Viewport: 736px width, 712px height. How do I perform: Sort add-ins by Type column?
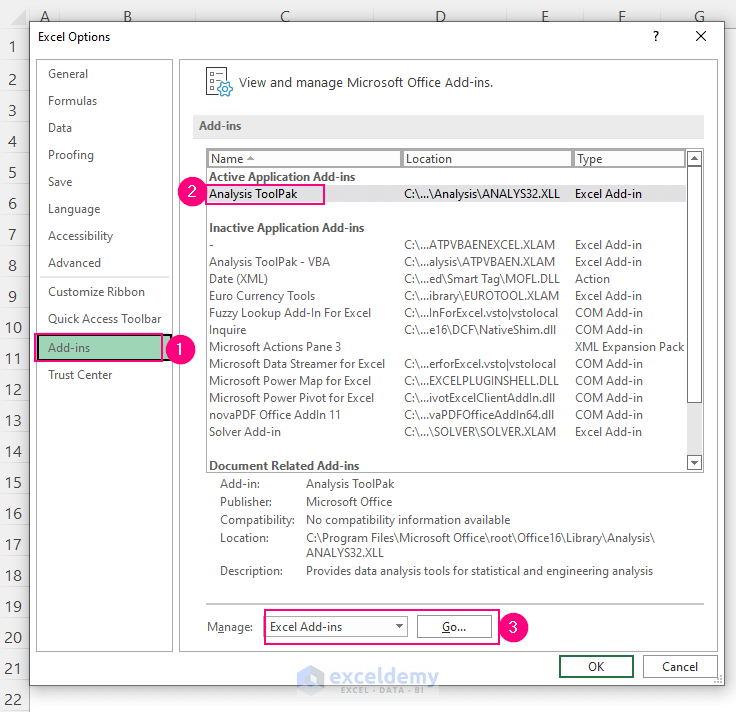click(629, 159)
